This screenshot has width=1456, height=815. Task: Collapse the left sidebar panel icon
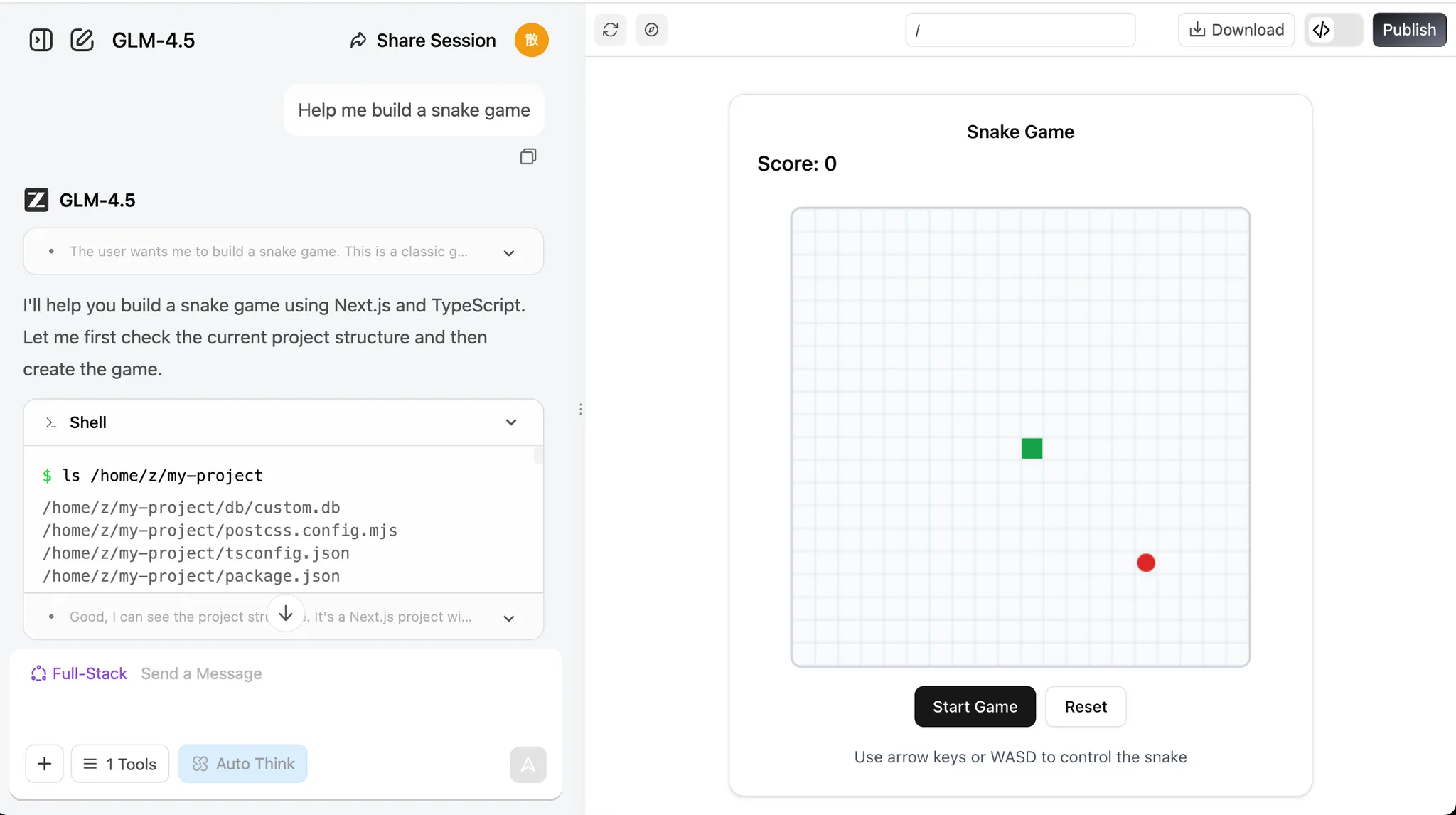tap(41, 40)
